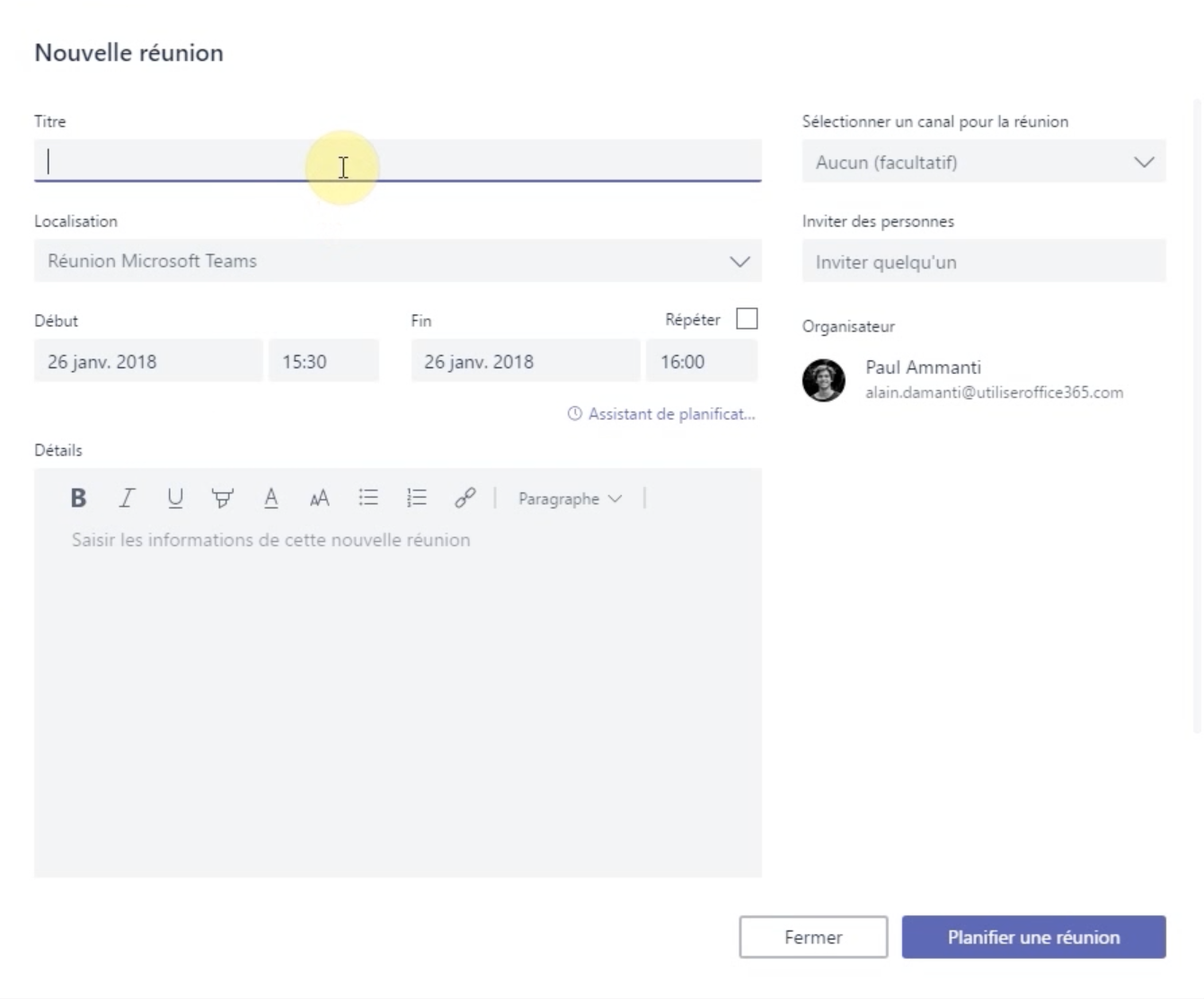Open the Paragraphe style dropdown
This screenshot has height=999, width=1204.
tap(570, 499)
